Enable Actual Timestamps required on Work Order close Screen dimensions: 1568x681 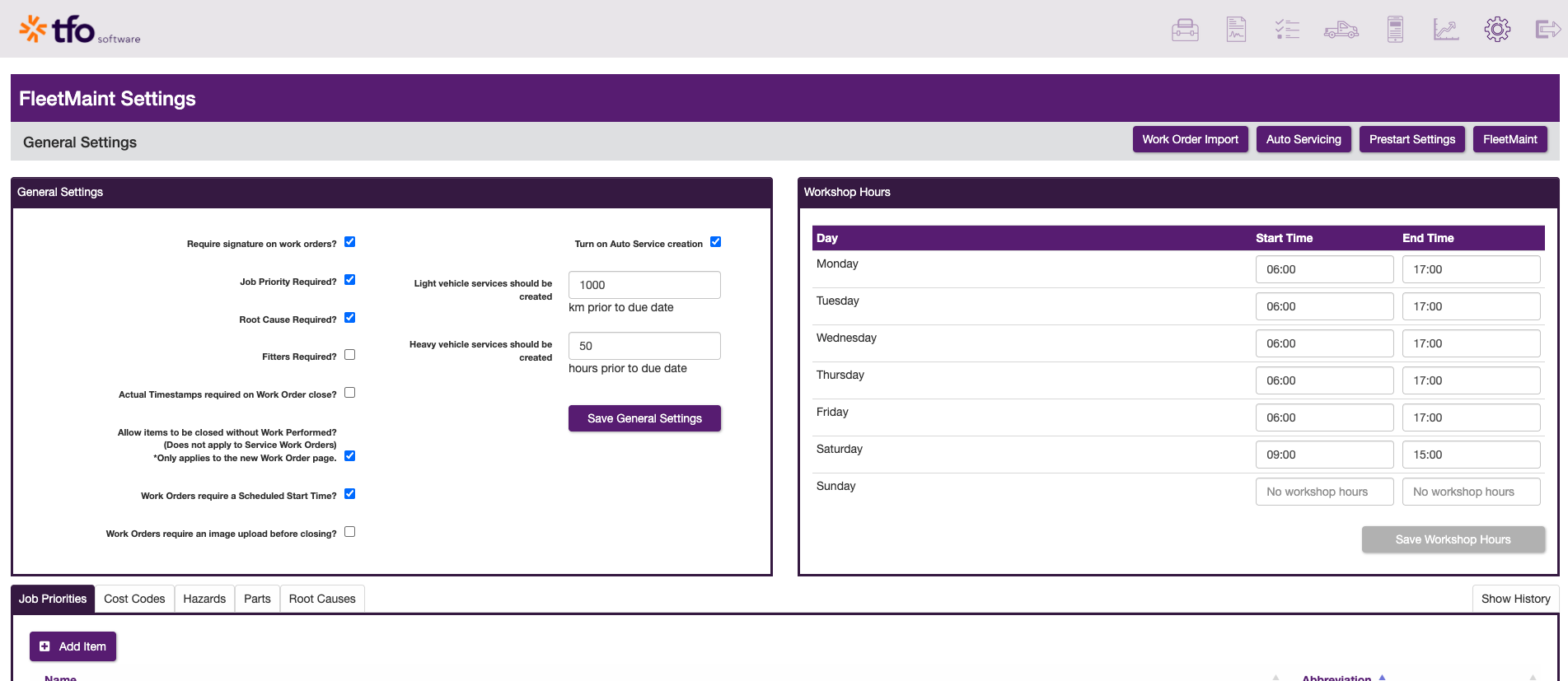350,393
